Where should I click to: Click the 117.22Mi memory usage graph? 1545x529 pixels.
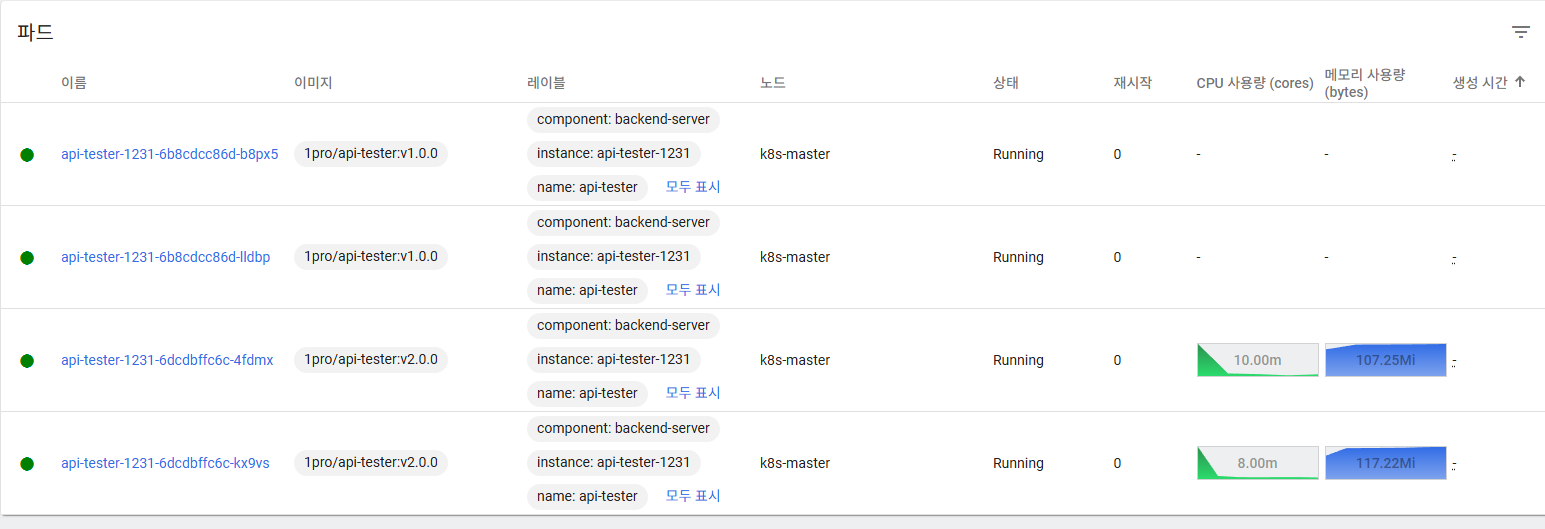click(x=1385, y=463)
